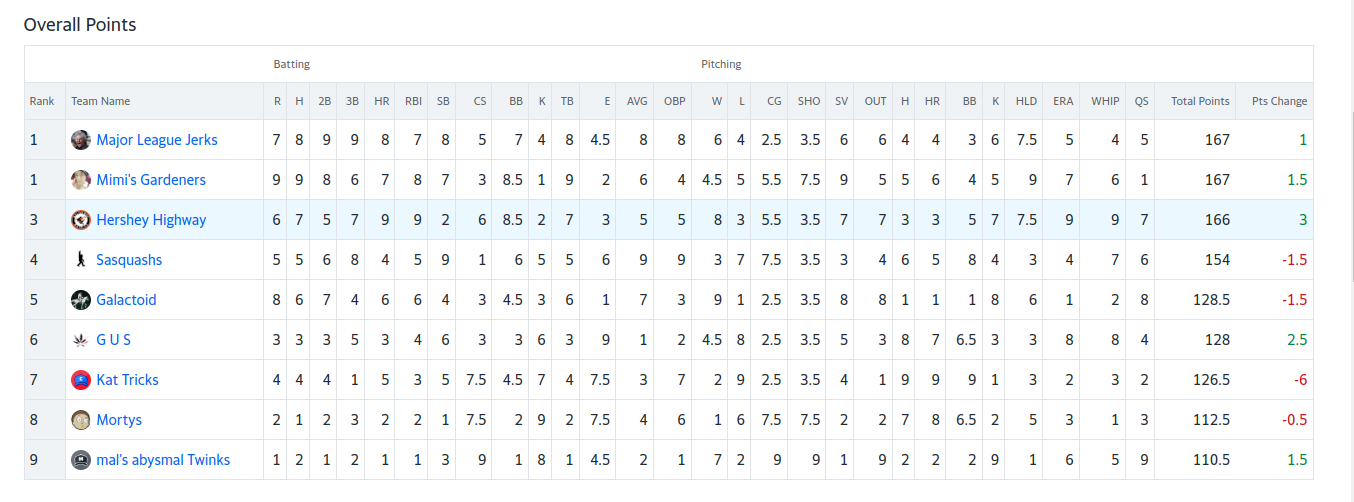Click the Mimi's Gardeners team avatar
The width and height of the screenshot is (1354, 502).
(x=81, y=180)
